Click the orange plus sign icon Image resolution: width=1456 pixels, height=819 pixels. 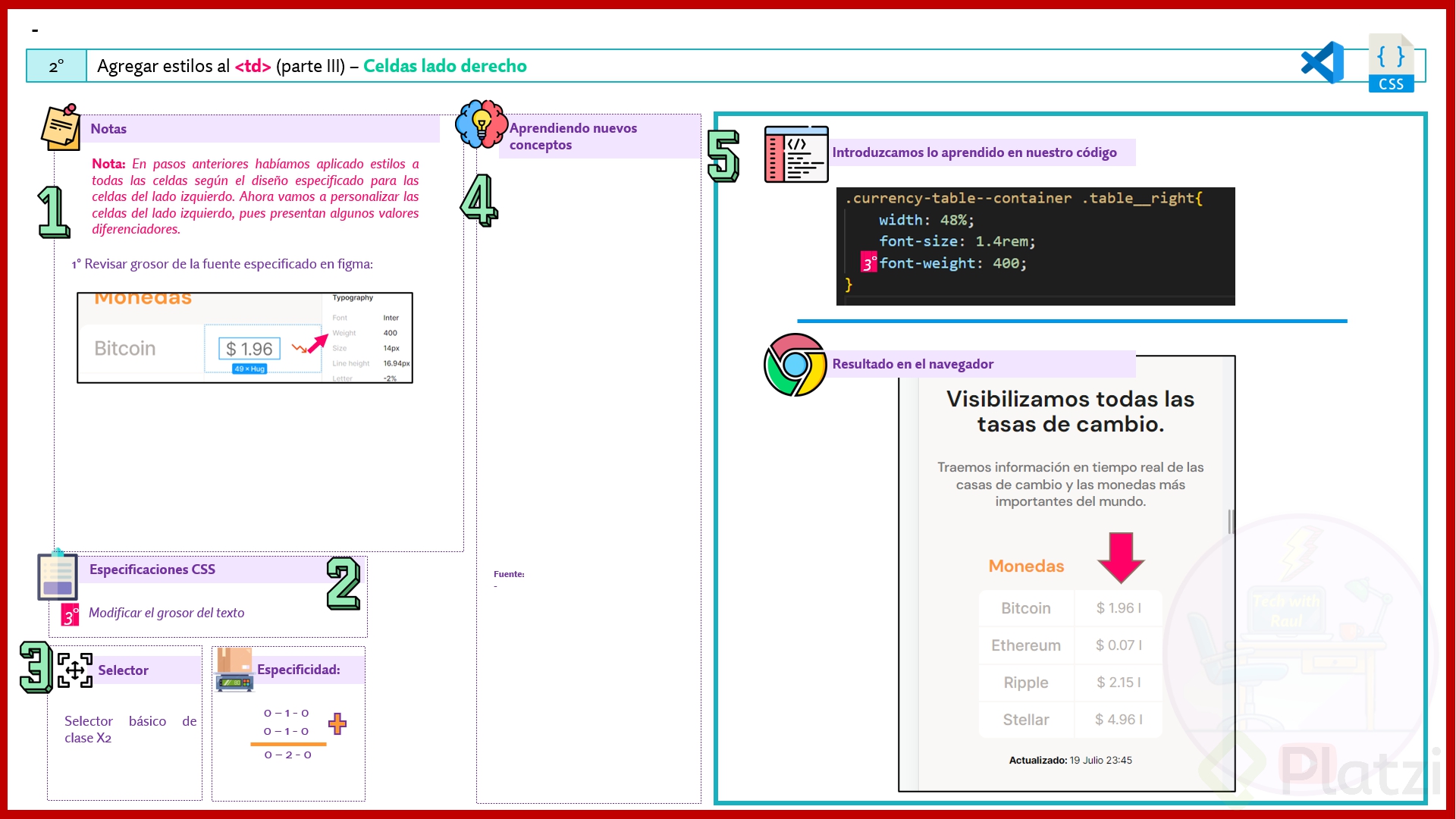[x=337, y=723]
